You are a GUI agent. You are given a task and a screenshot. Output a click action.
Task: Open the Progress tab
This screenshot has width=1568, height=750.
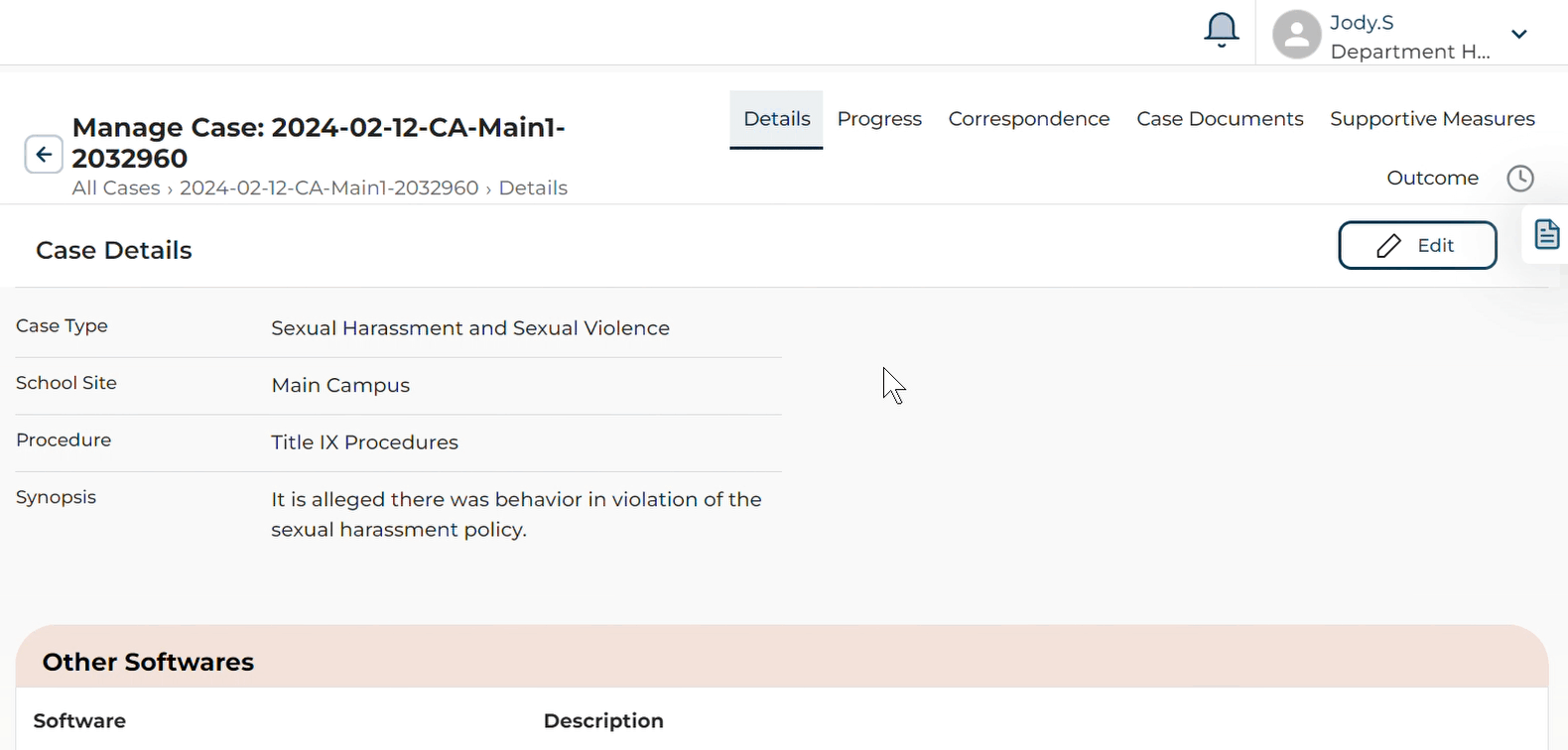[879, 119]
